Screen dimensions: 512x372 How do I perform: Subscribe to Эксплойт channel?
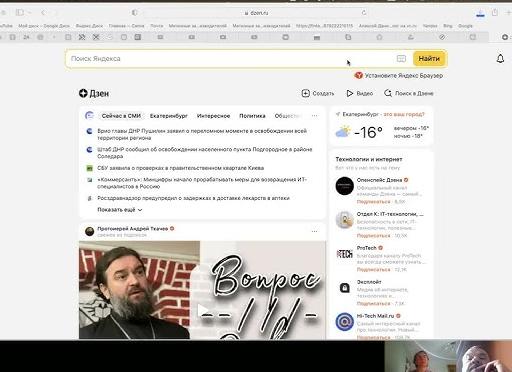373,304
